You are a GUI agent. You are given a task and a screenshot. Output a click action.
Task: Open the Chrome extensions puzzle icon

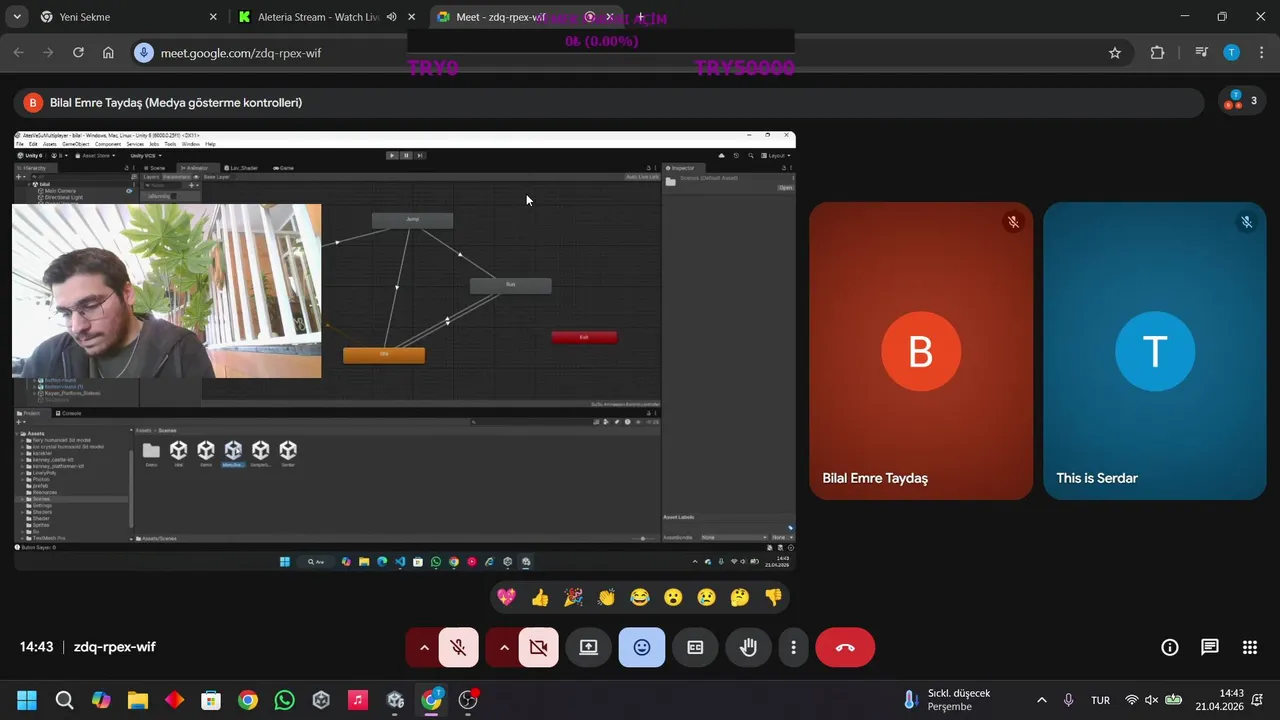click(x=1157, y=53)
